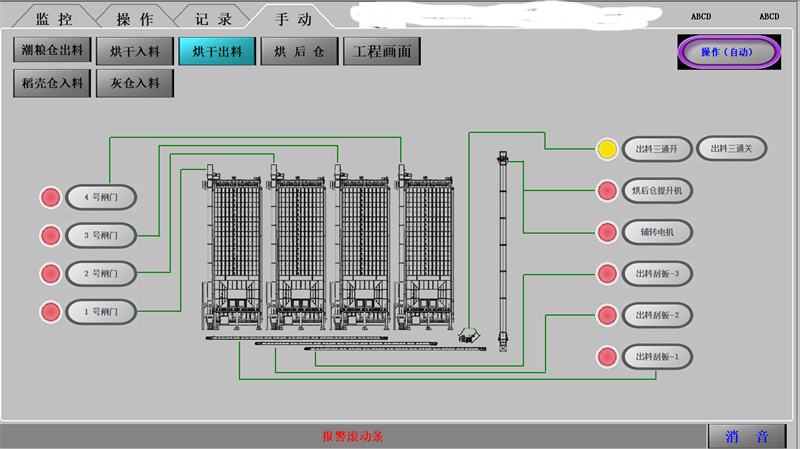Click the small hopper icon beside the elevator
This screenshot has height=449, width=800.
pyautogui.click(x=468, y=337)
